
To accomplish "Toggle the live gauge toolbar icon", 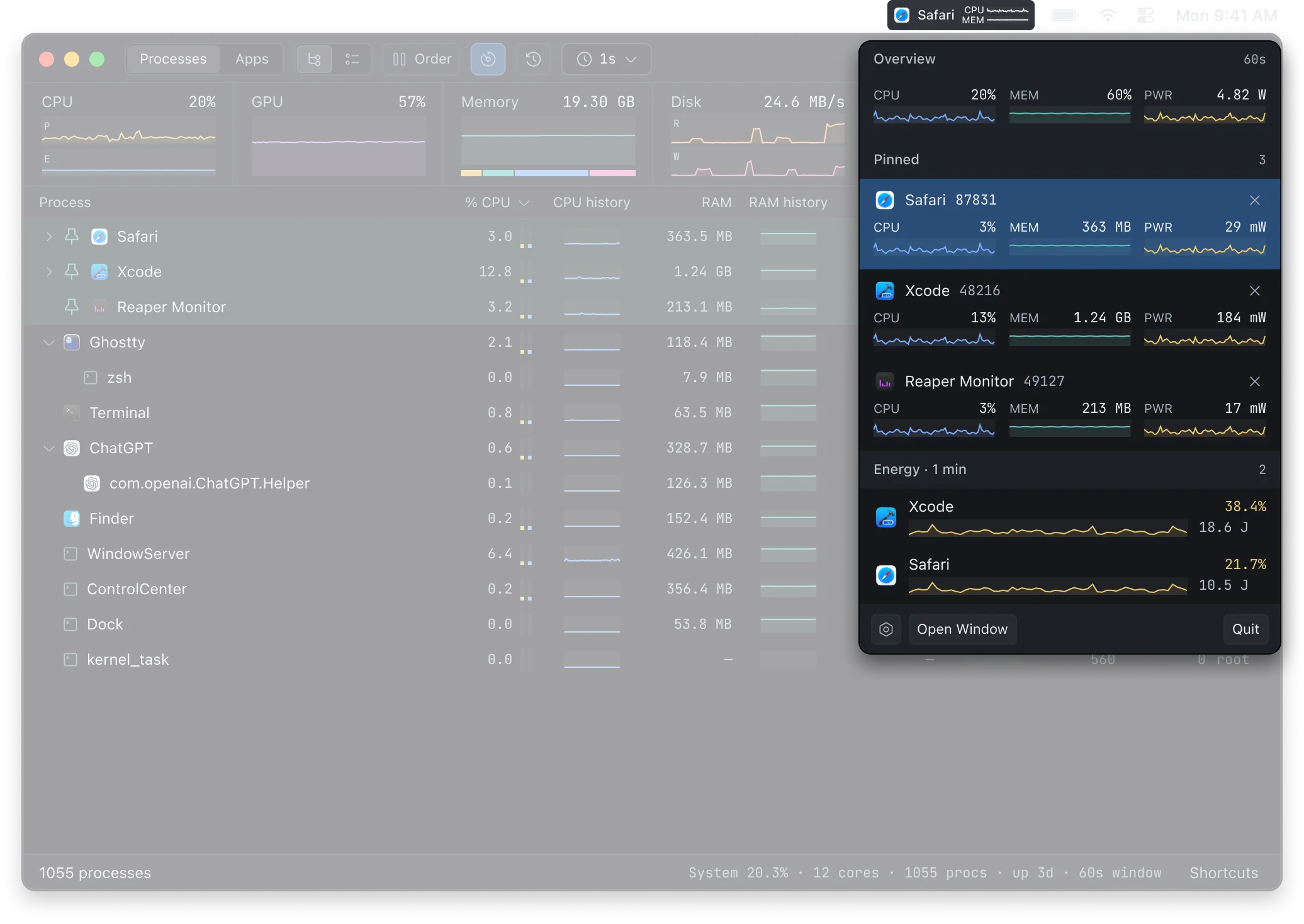I will 488,59.
